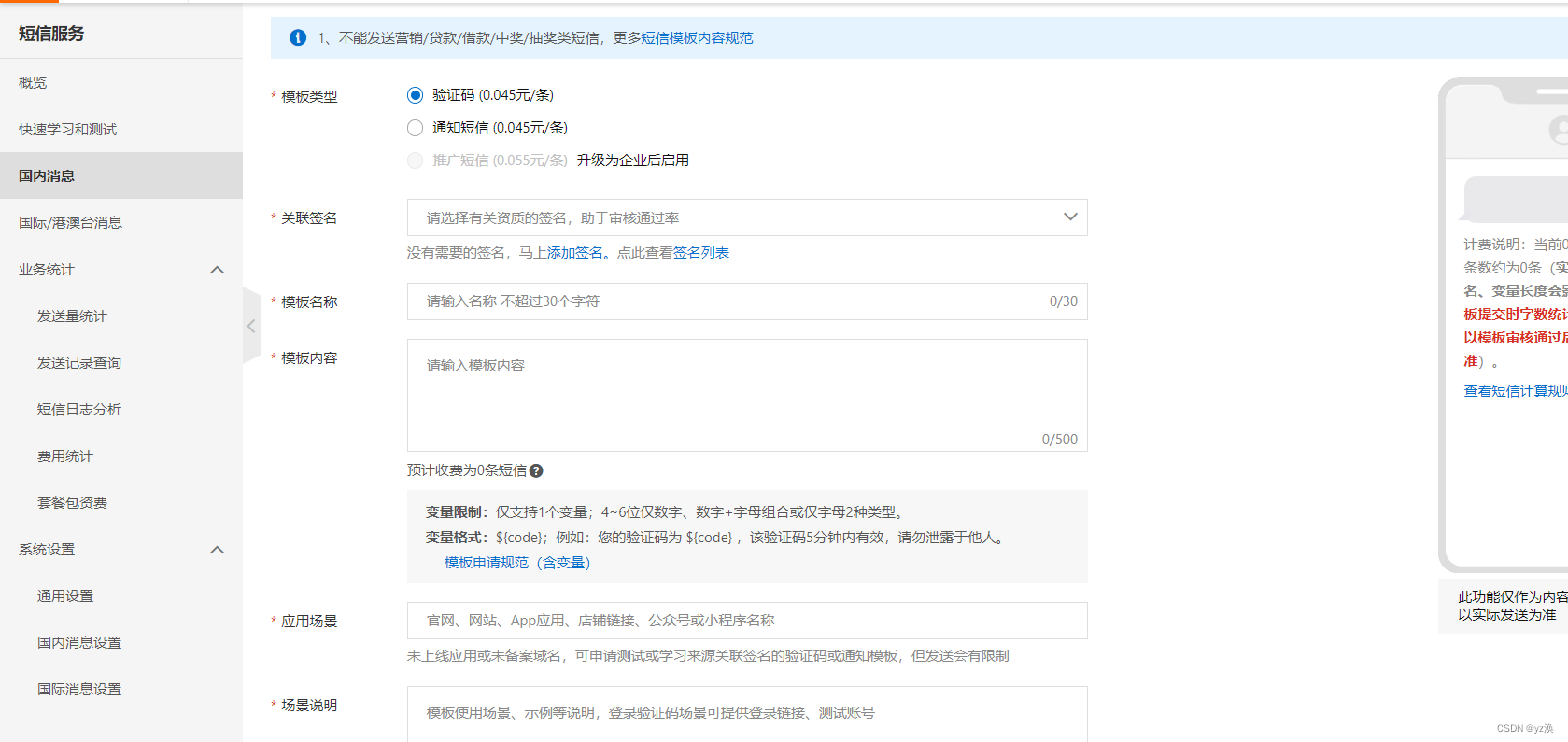Image resolution: width=1568 pixels, height=742 pixels.
Task: Open the 短信模板内容规范 link
Action: point(697,38)
